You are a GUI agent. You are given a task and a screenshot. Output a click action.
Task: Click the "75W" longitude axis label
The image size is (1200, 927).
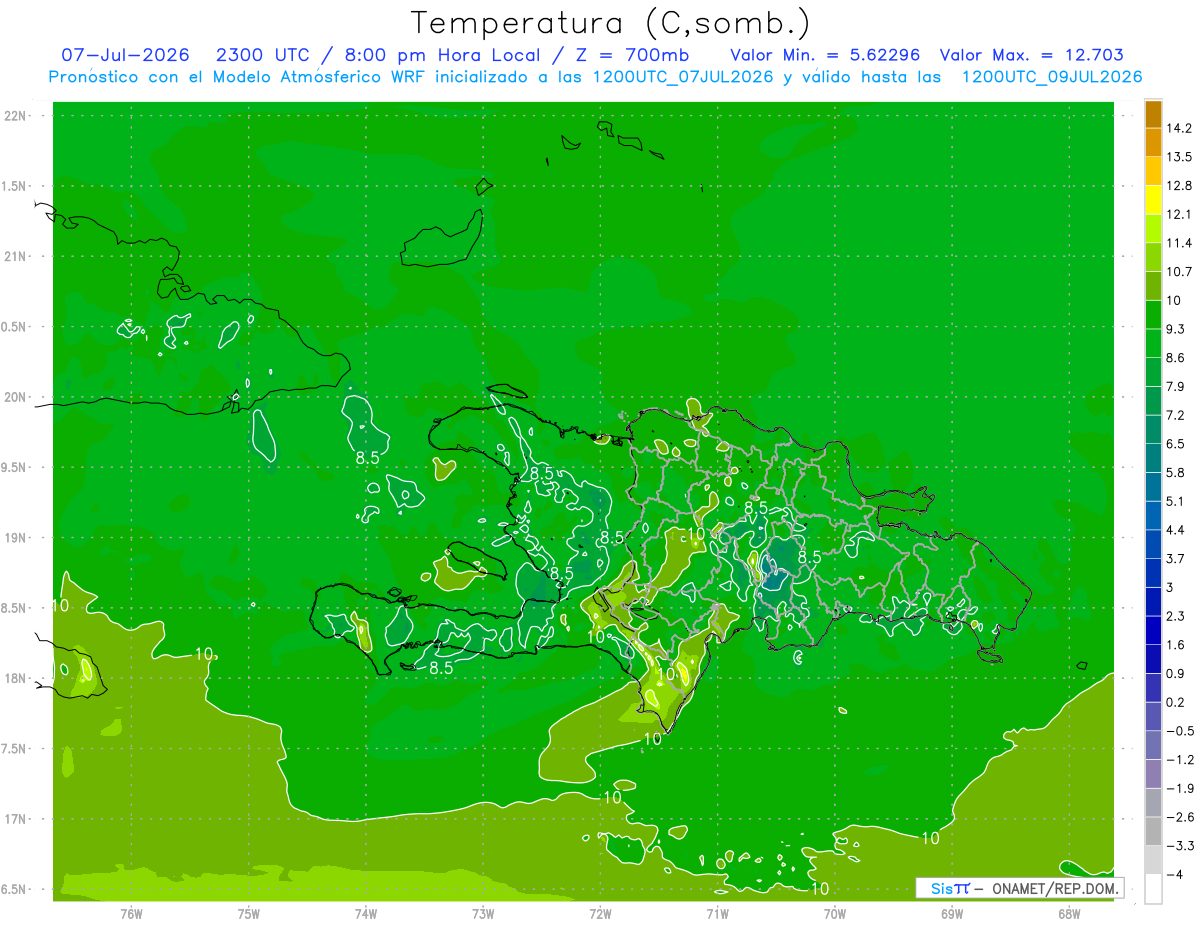pyautogui.click(x=249, y=913)
